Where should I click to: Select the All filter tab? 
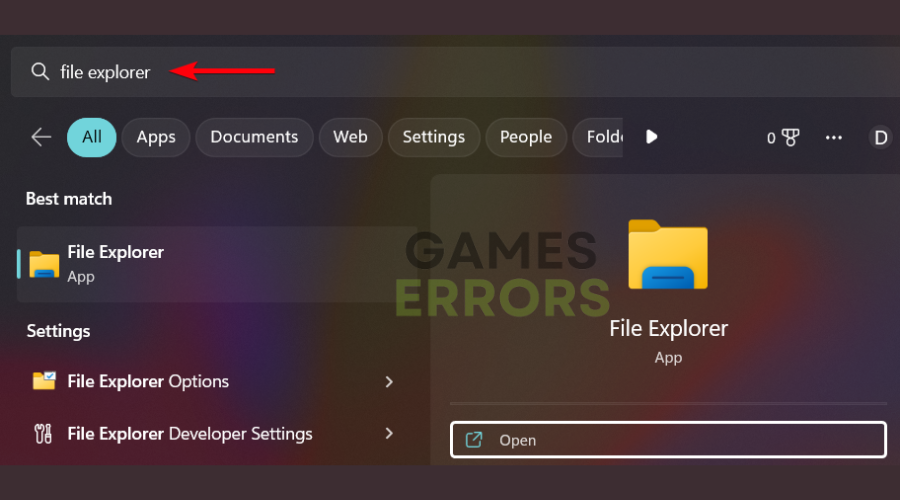92,137
